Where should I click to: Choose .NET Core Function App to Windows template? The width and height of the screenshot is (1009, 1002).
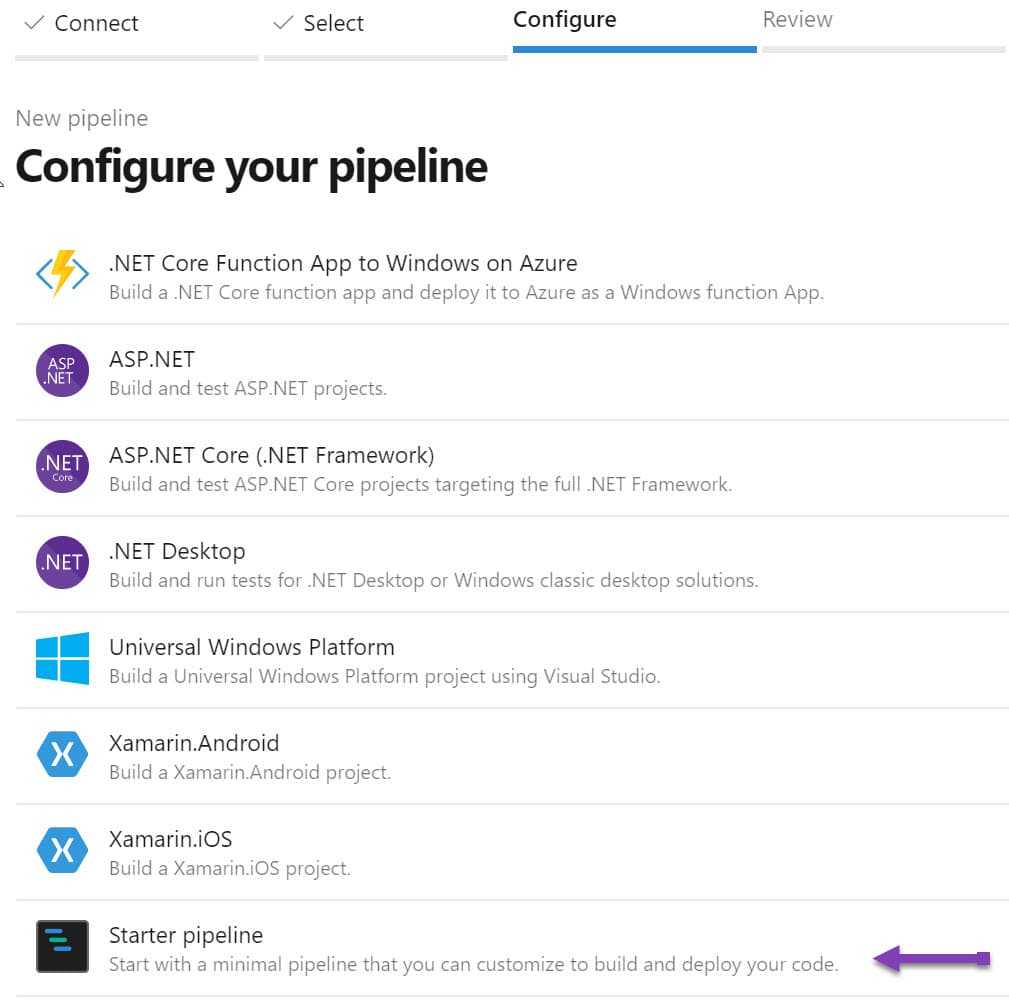[x=343, y=263]
